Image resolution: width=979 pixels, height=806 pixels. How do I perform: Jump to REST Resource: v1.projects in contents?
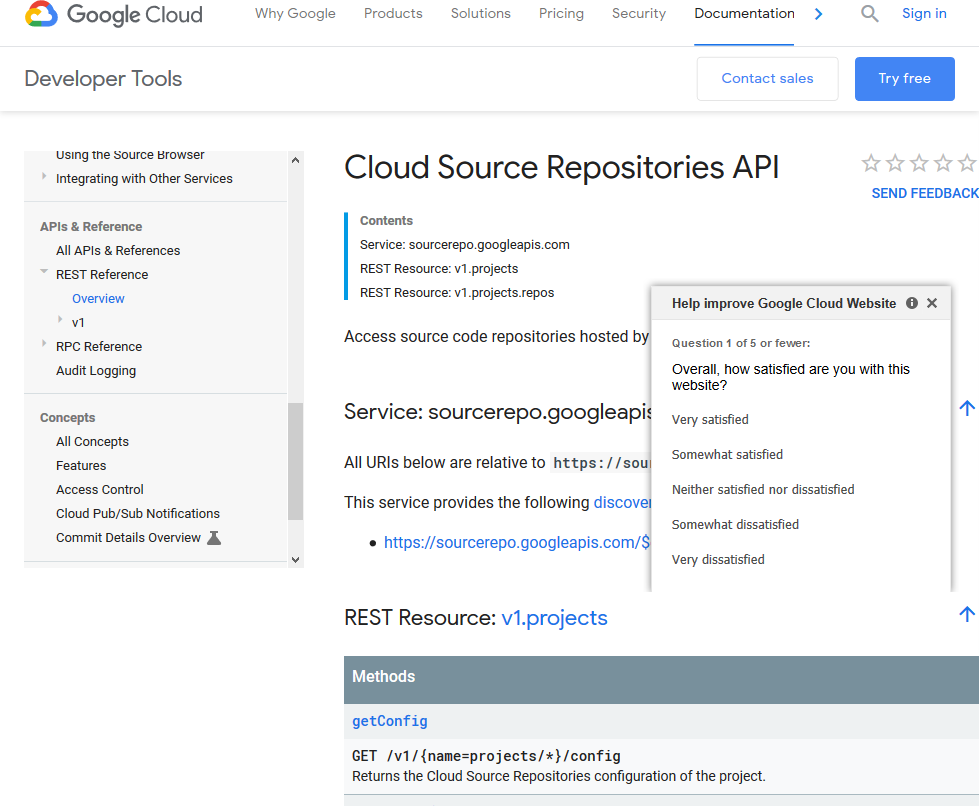[x=438, y=268]
